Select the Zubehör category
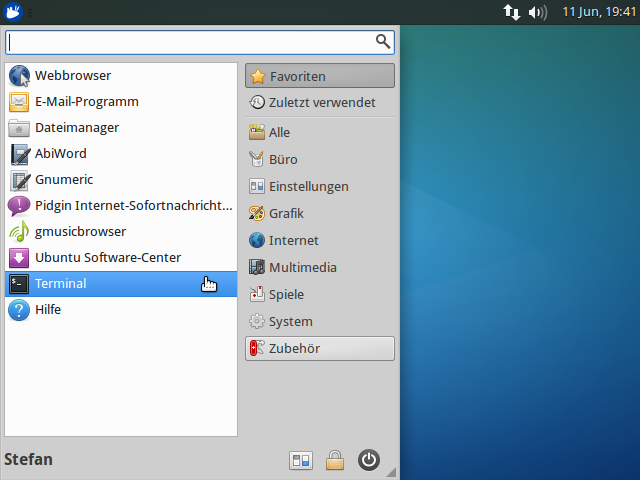 point(319,348)
